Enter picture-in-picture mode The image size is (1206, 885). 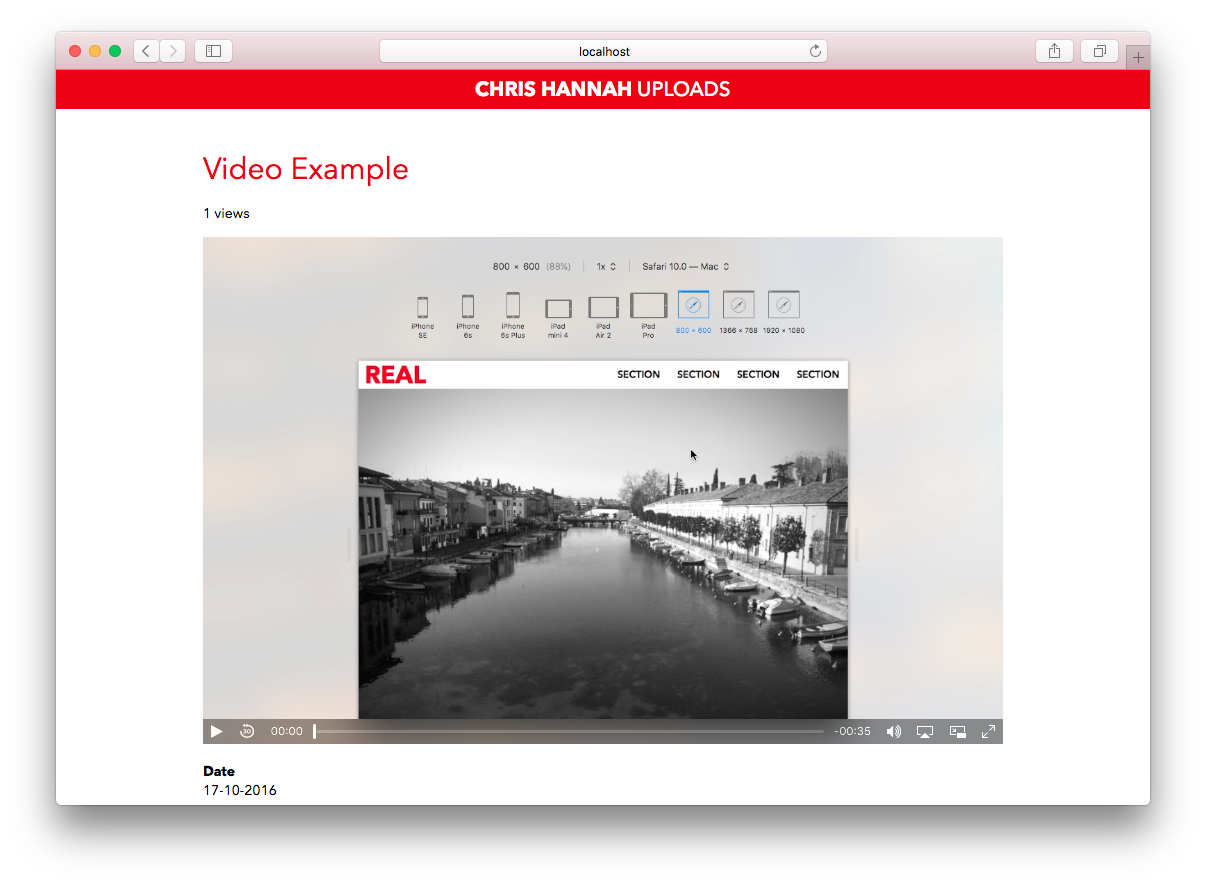[x=957, y=731]
